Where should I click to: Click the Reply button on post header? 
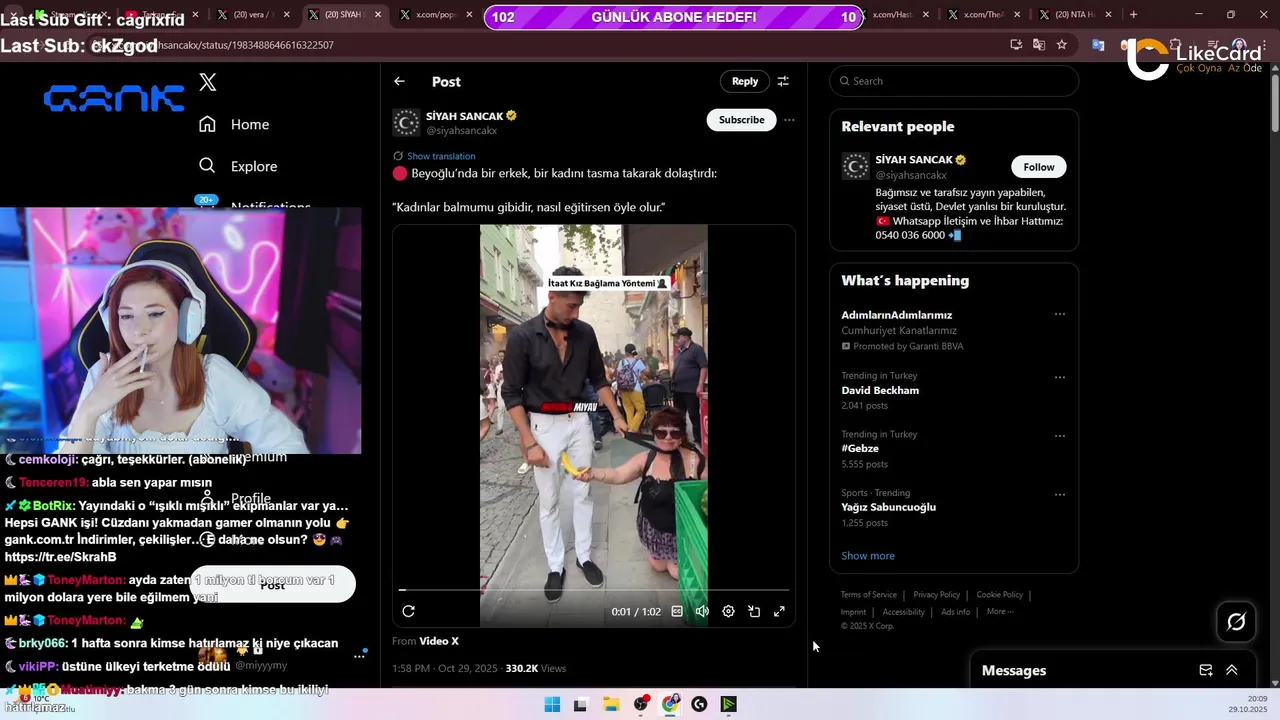pyautogui.click(x=745, y=81)
